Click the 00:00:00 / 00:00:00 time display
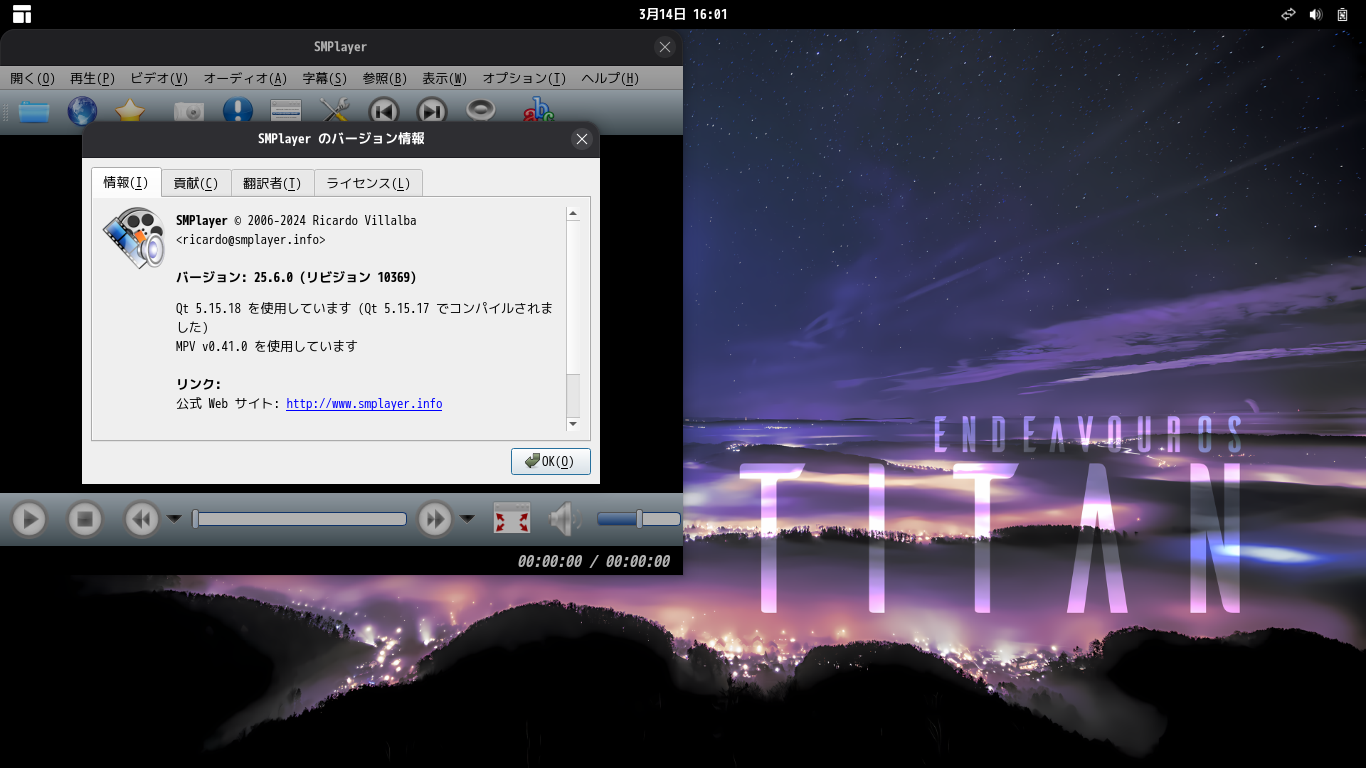1366x768 pixels. (x=594, y=561)
